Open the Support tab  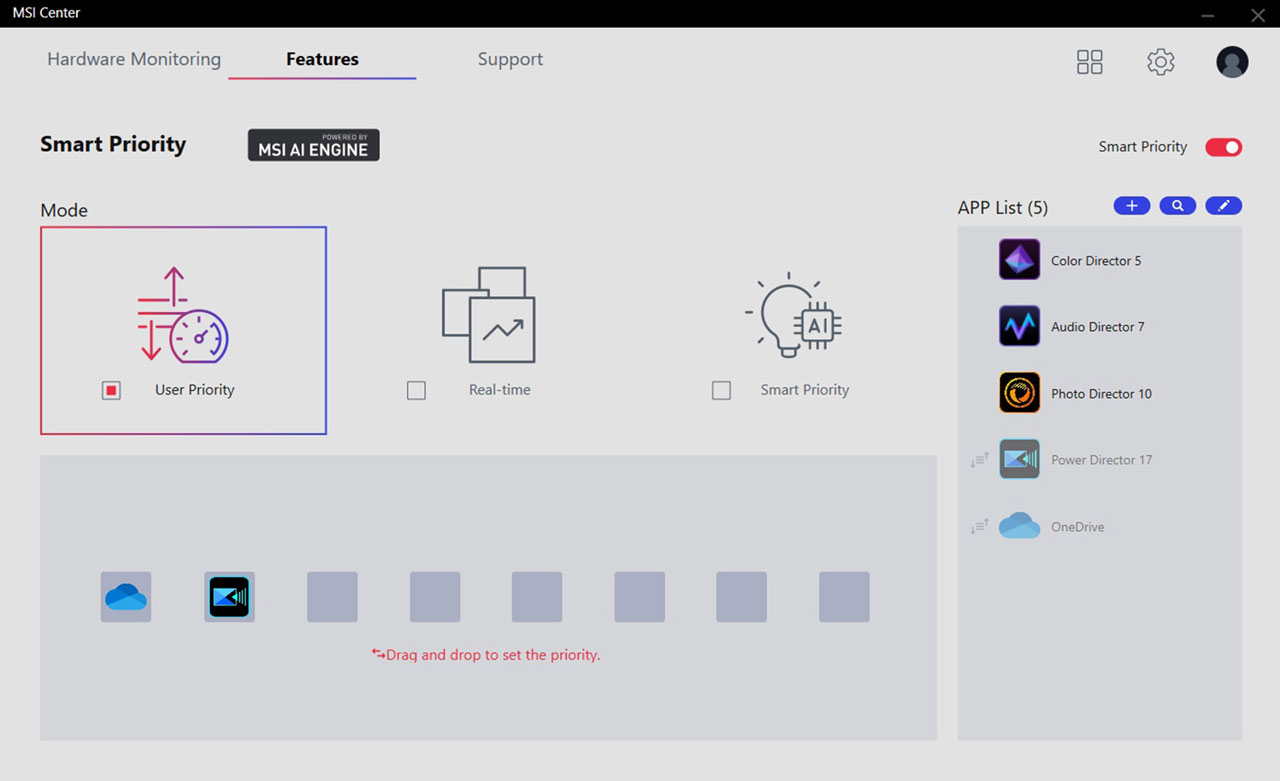510,59
